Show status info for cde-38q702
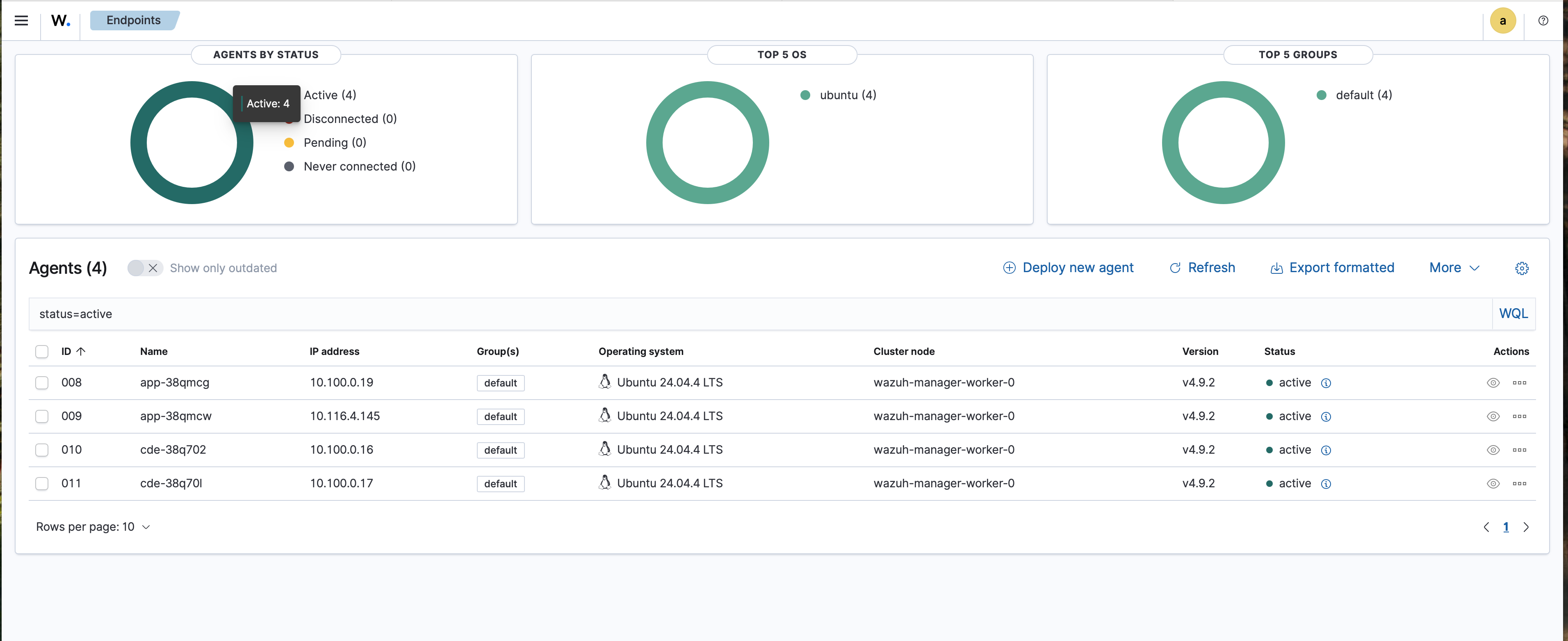Image resolution: width=1568 pixels, height=641 pixels. pos(1326,450)
